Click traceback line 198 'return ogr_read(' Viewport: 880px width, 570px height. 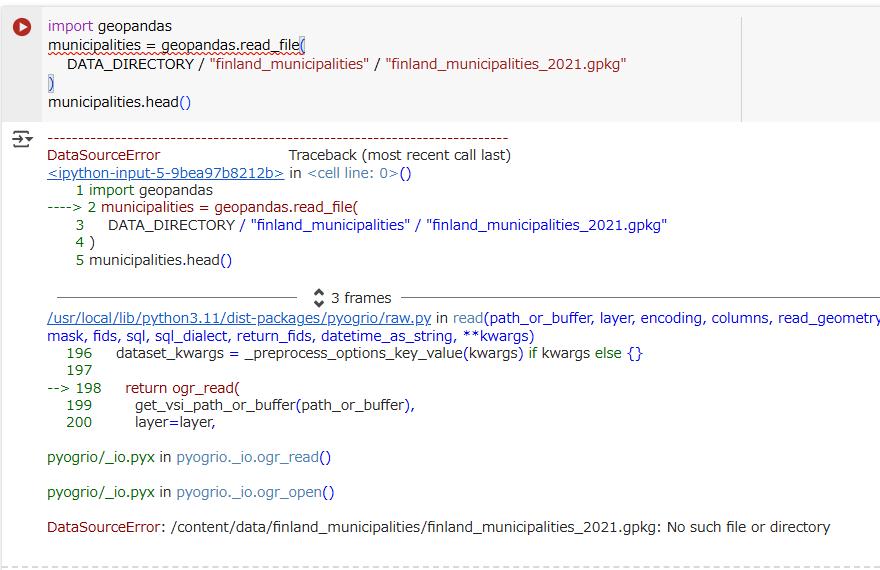(x=182, y=388)
